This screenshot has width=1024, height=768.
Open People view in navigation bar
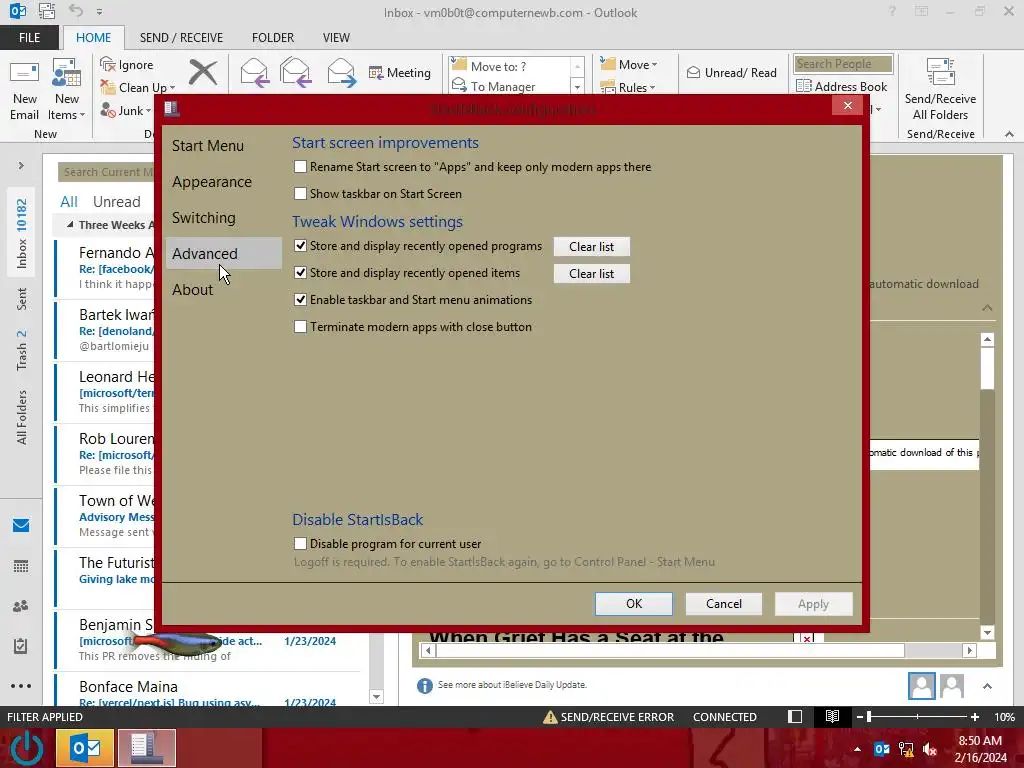pos(21,606)
